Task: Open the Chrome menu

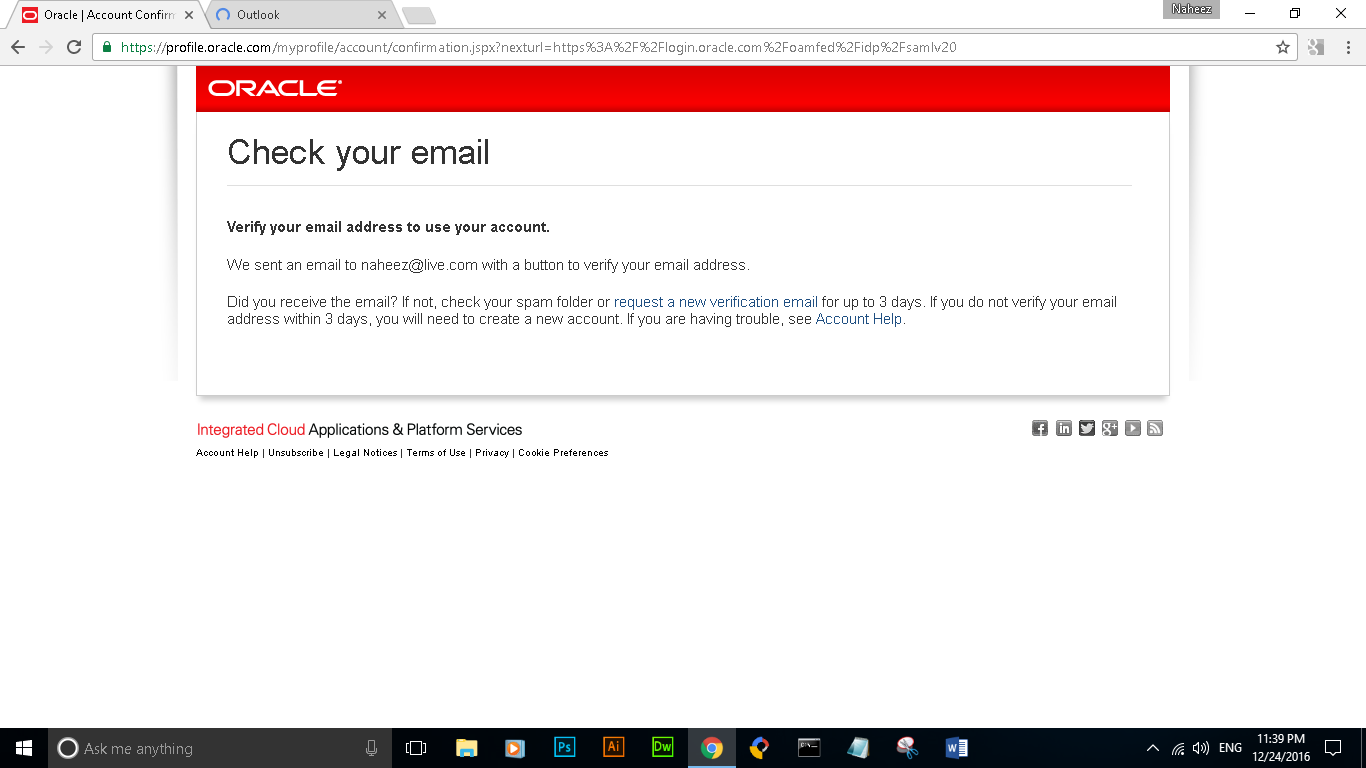Action: point(1347,47)
